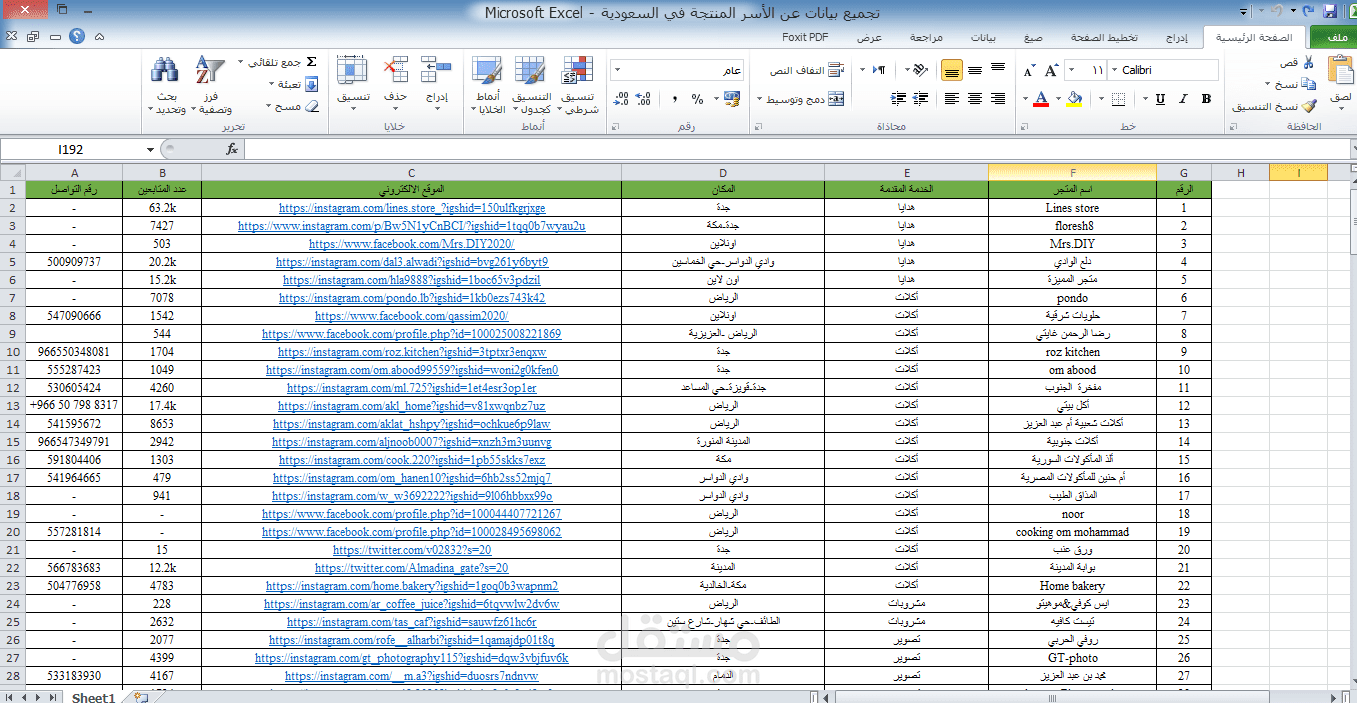
Task: Open the File (ملف) tab
Action: point(1333,37)
